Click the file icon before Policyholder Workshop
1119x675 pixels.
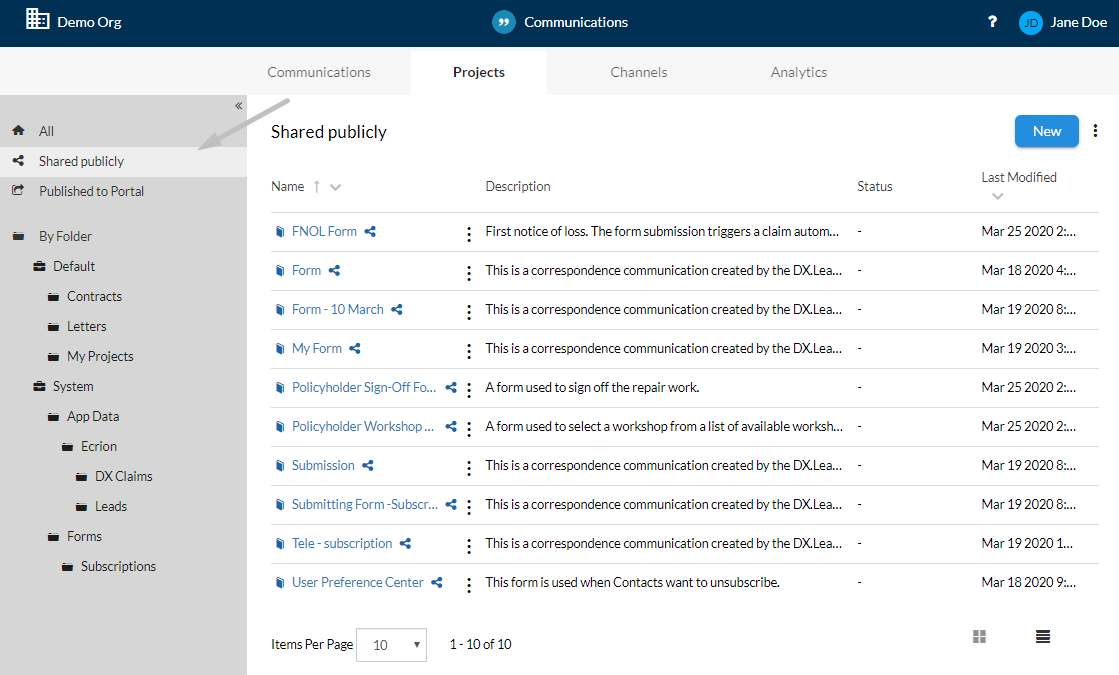280,426
